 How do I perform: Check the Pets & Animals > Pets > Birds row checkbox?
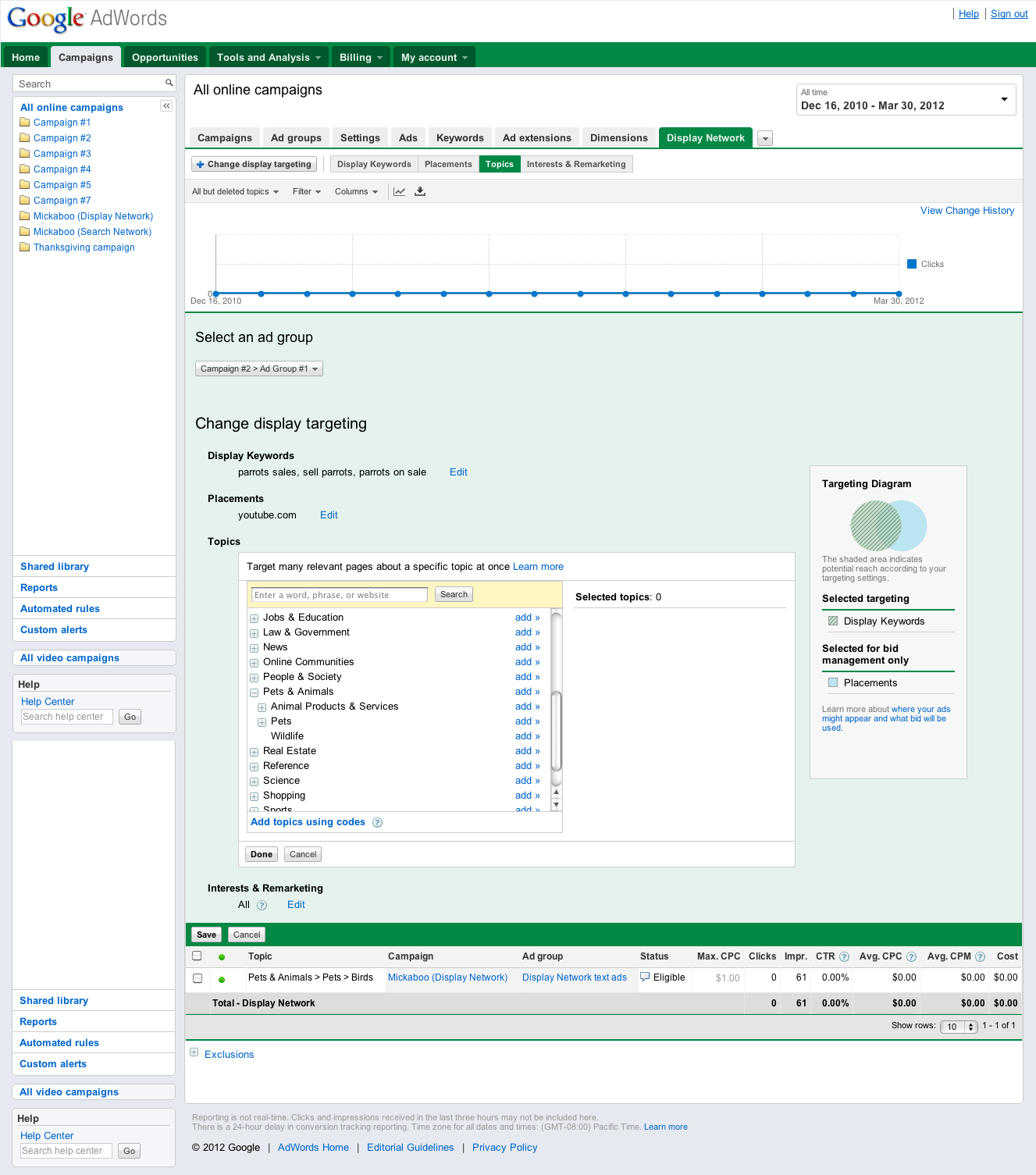coord(198,978)
